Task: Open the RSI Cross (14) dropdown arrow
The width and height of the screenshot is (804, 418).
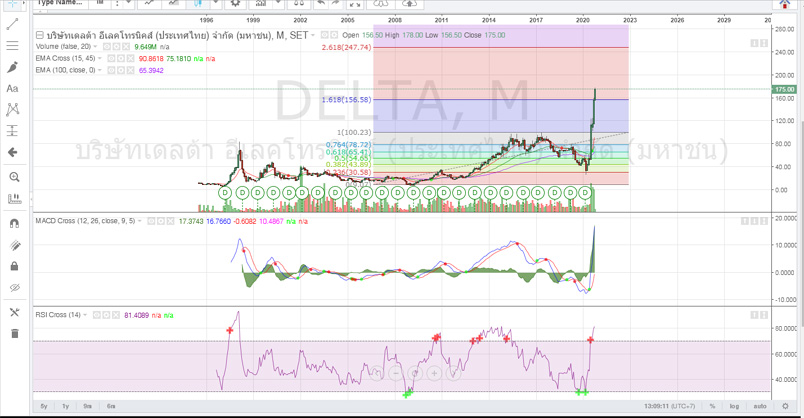Action: pyautogui.click(x=85, y=315)
